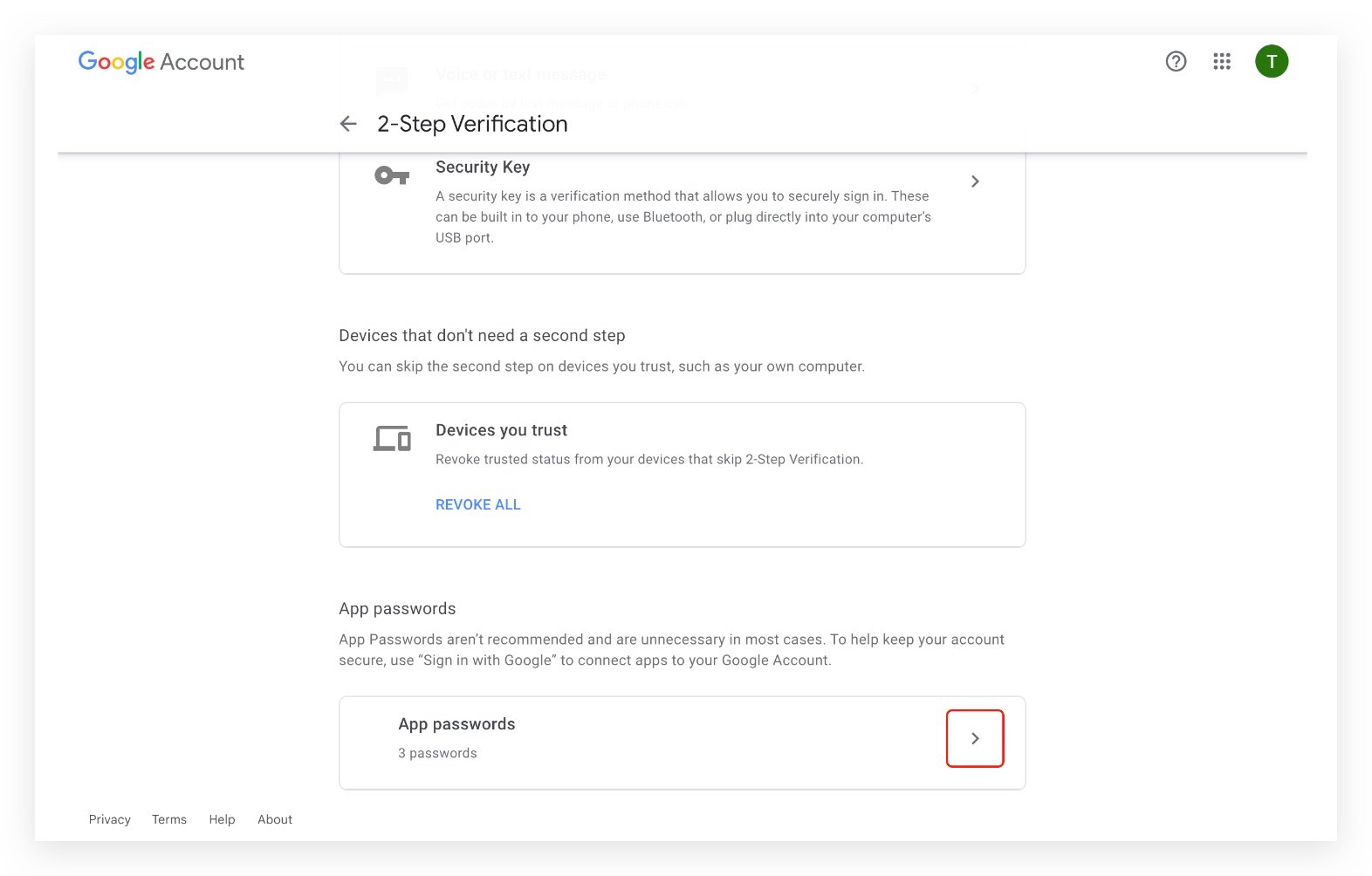1372x876 pixels.
Task: Open App passwords with the chevron arrow
Action: click(975, 738)
